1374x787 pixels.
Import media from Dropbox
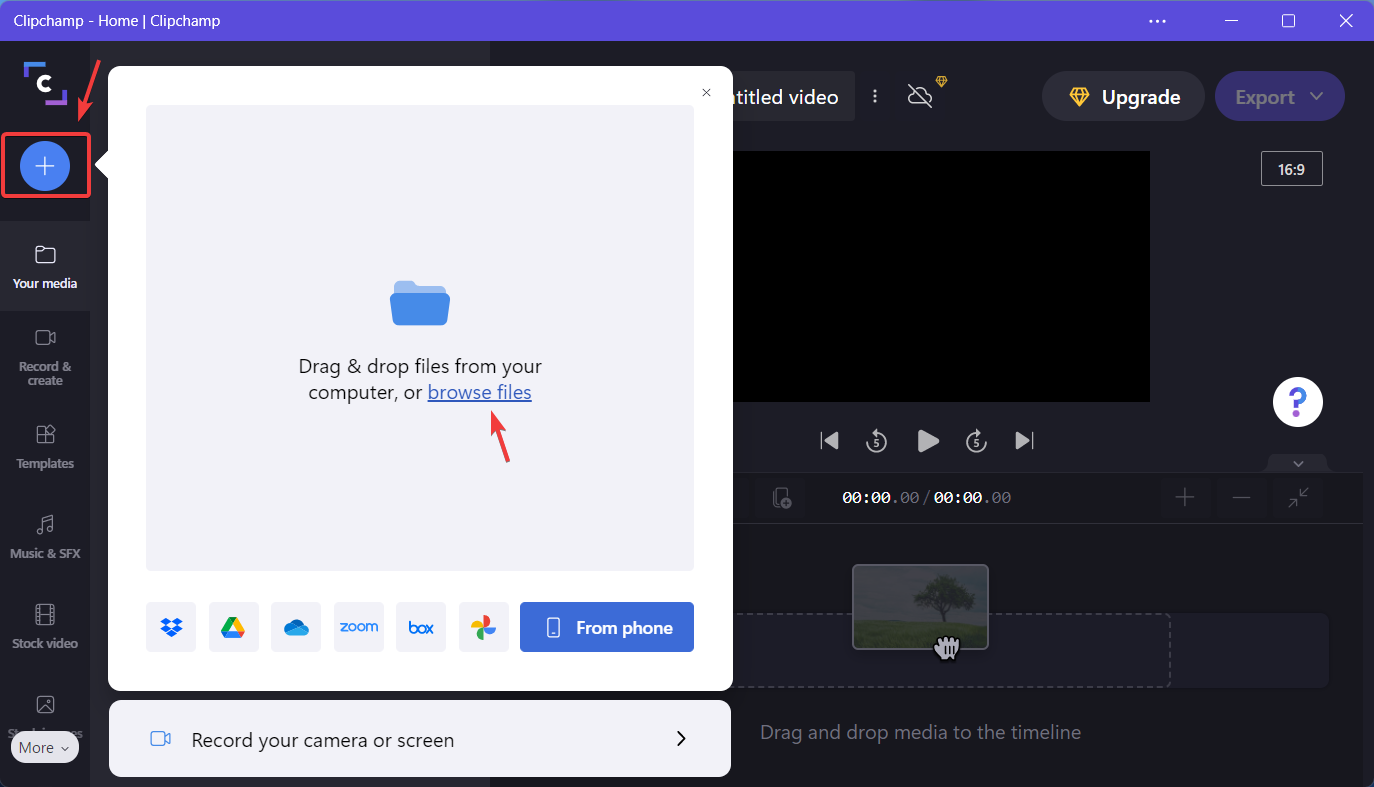[171, 627]
